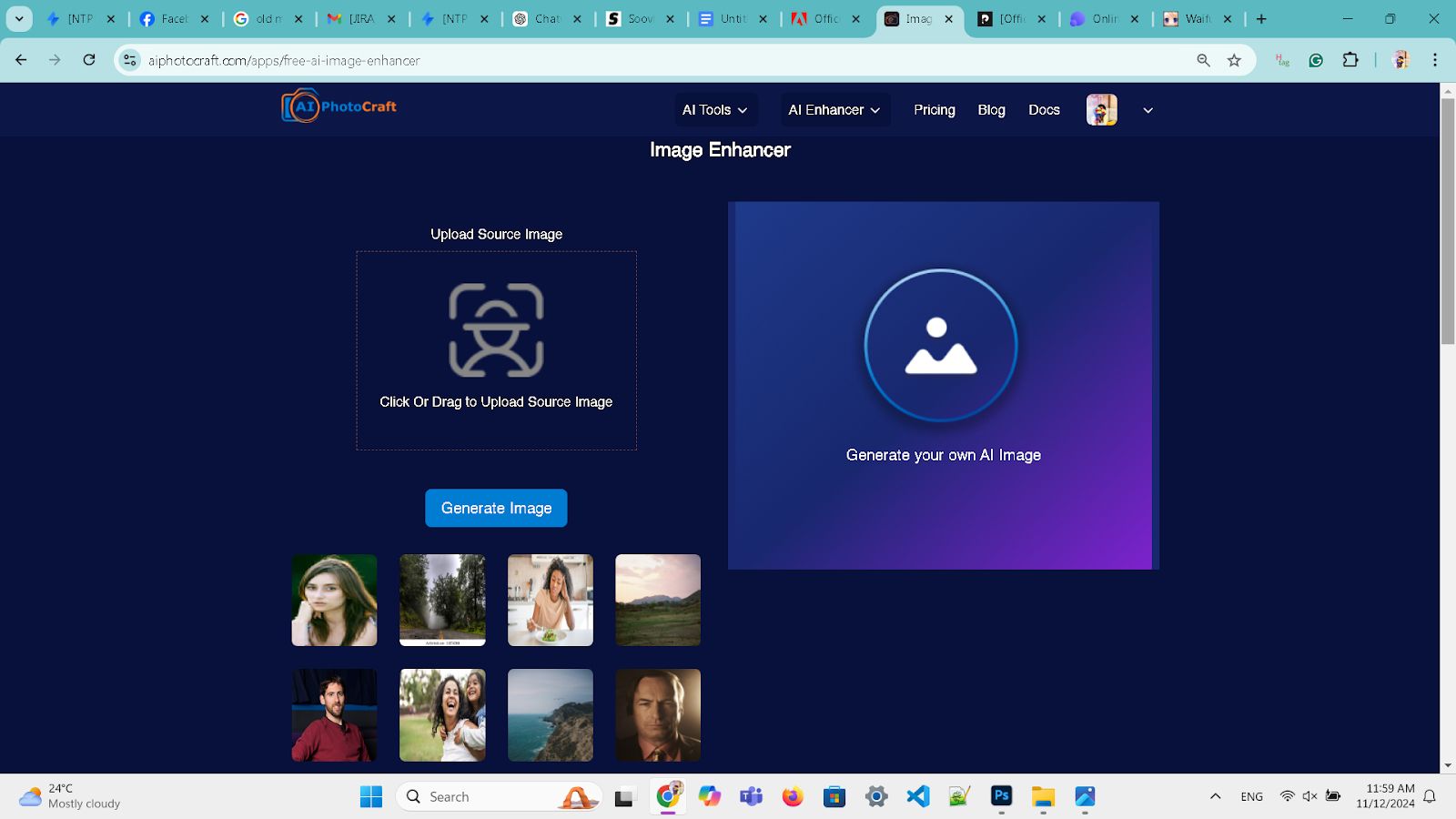1456x819 pixels.
Task: Click the ENG language indicator
Action: coord(1251,797)
